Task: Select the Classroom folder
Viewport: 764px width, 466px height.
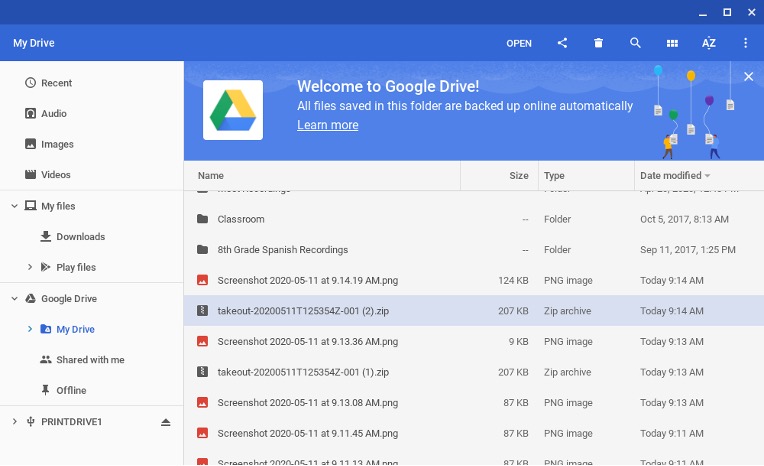Action: pyautogui.click(x=474, y=219)
